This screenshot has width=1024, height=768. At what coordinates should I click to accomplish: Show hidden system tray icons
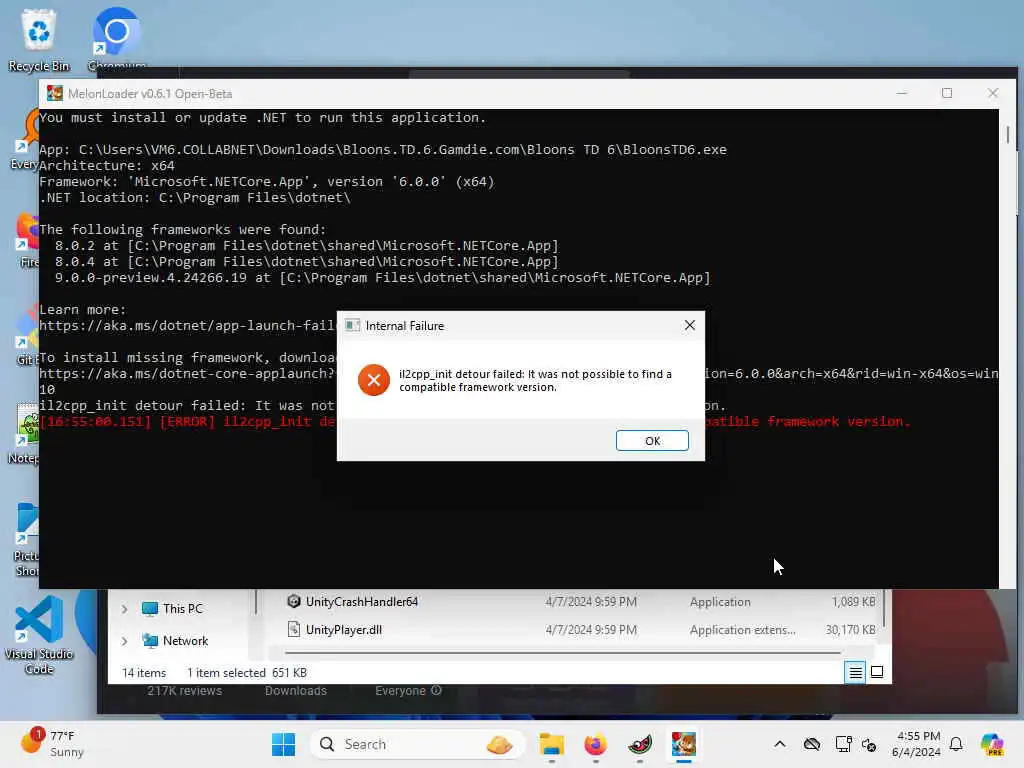coord(780,744)
